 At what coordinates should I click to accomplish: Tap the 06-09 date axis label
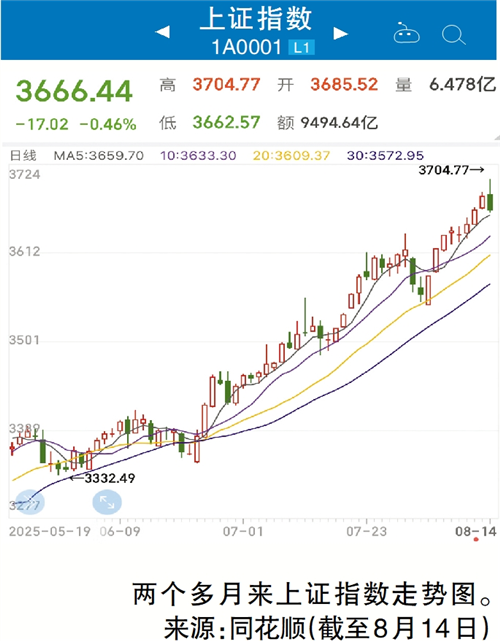pos(120,531)
